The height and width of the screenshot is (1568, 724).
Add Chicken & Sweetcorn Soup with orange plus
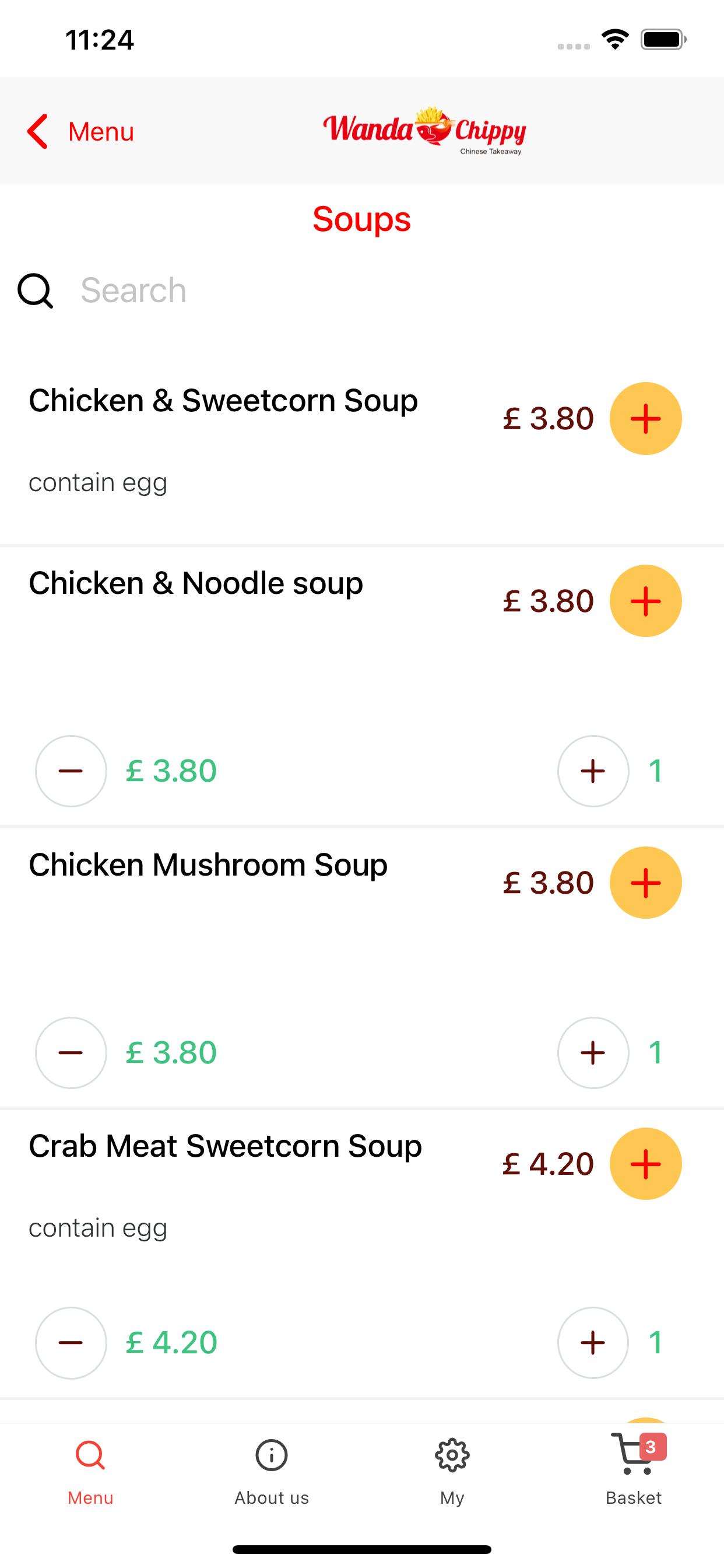645,418
